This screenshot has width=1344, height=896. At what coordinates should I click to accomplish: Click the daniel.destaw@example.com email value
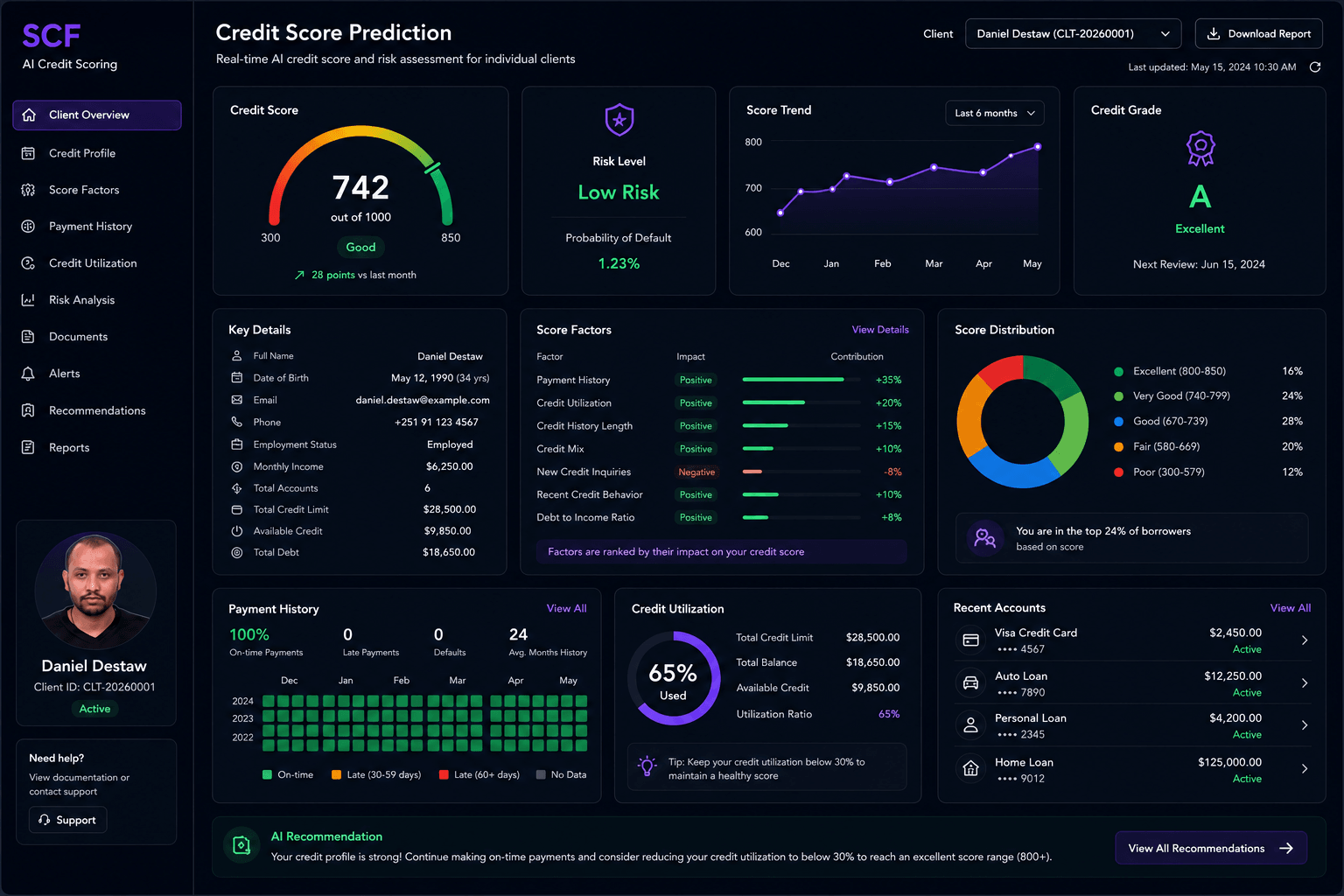pos(423,400)
